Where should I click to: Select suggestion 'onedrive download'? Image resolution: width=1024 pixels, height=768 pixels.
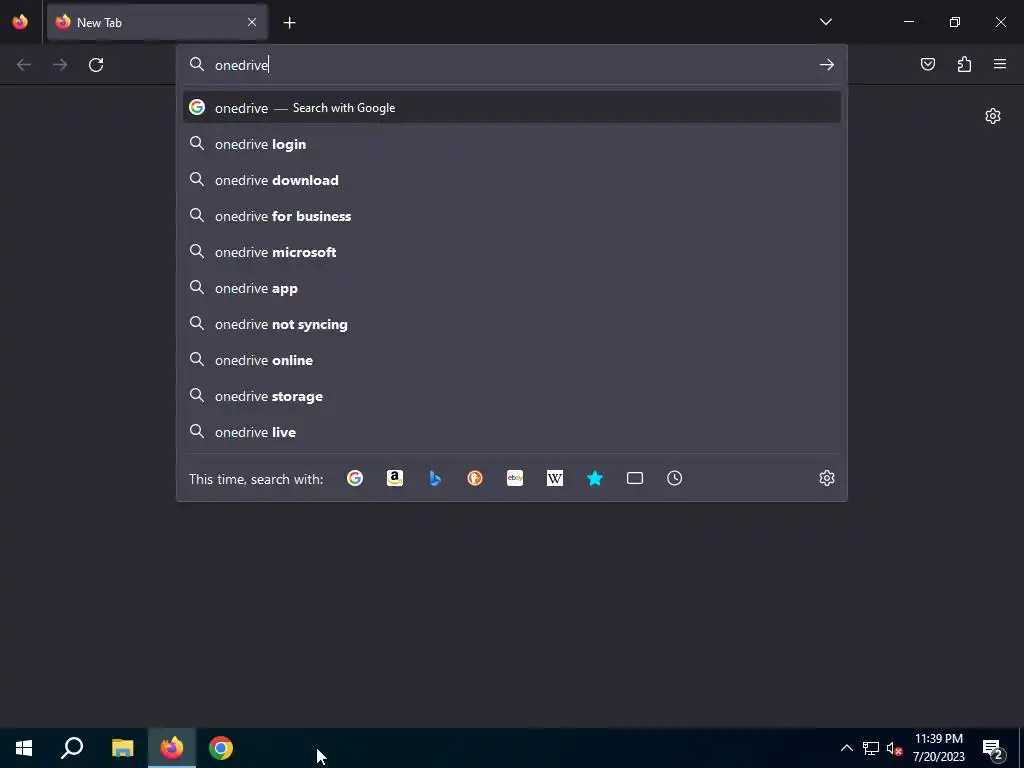(x=511, y=180)
